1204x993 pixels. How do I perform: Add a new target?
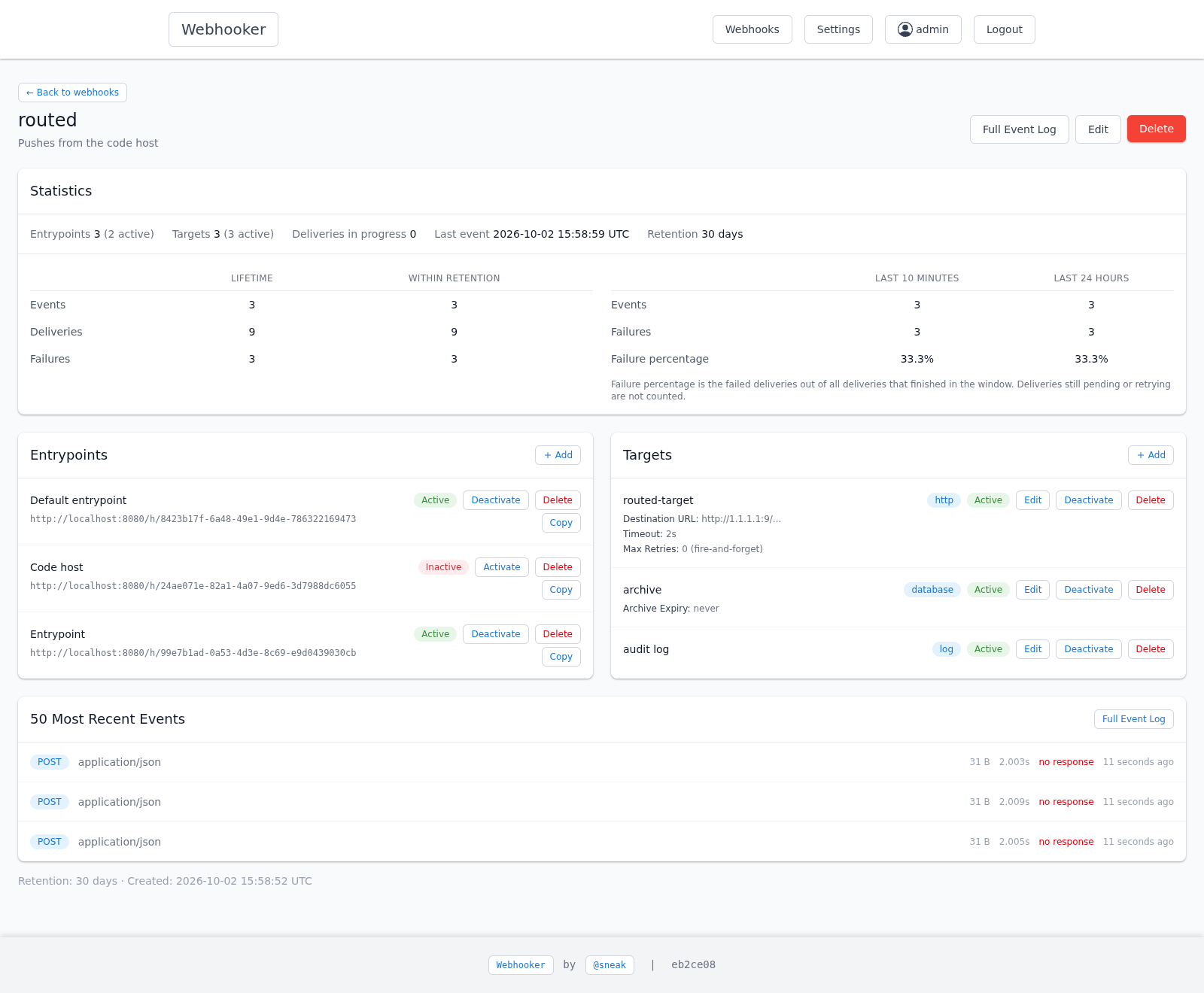pyautogui.click(x=1151, y=455)
